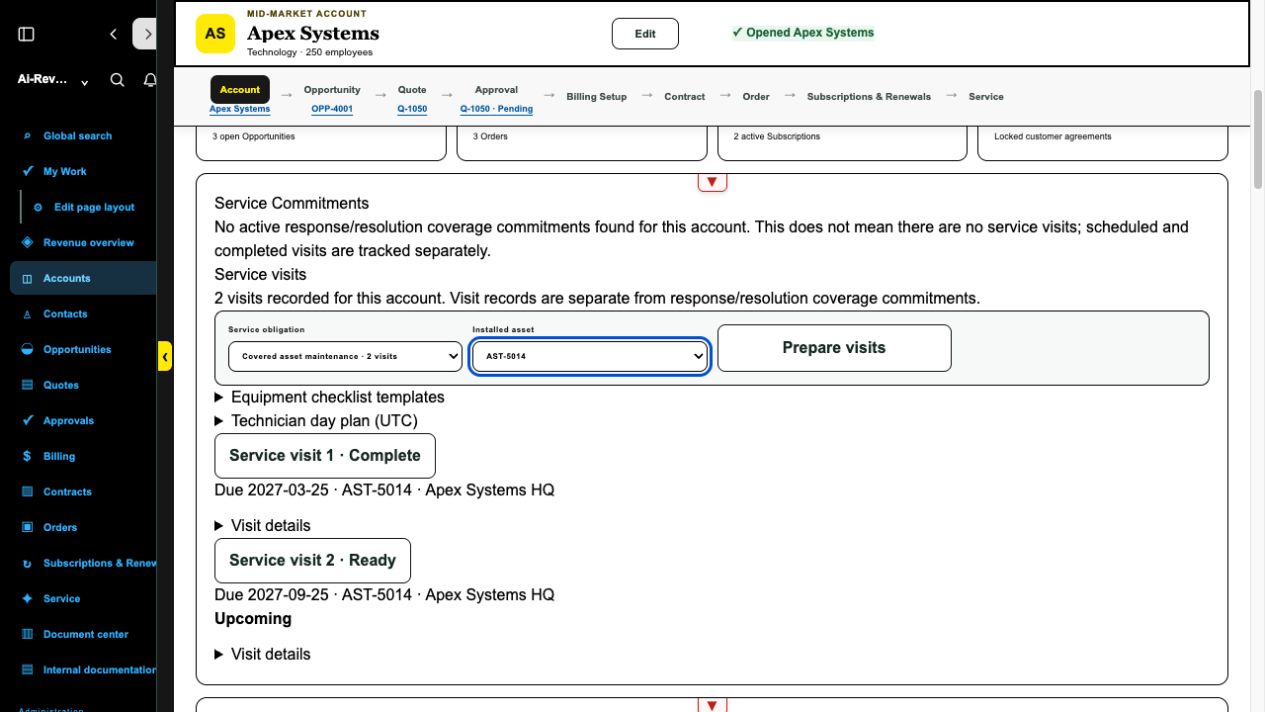Open the notifications bell icon
Viewport: 1265px width, 712px height.
150,80
